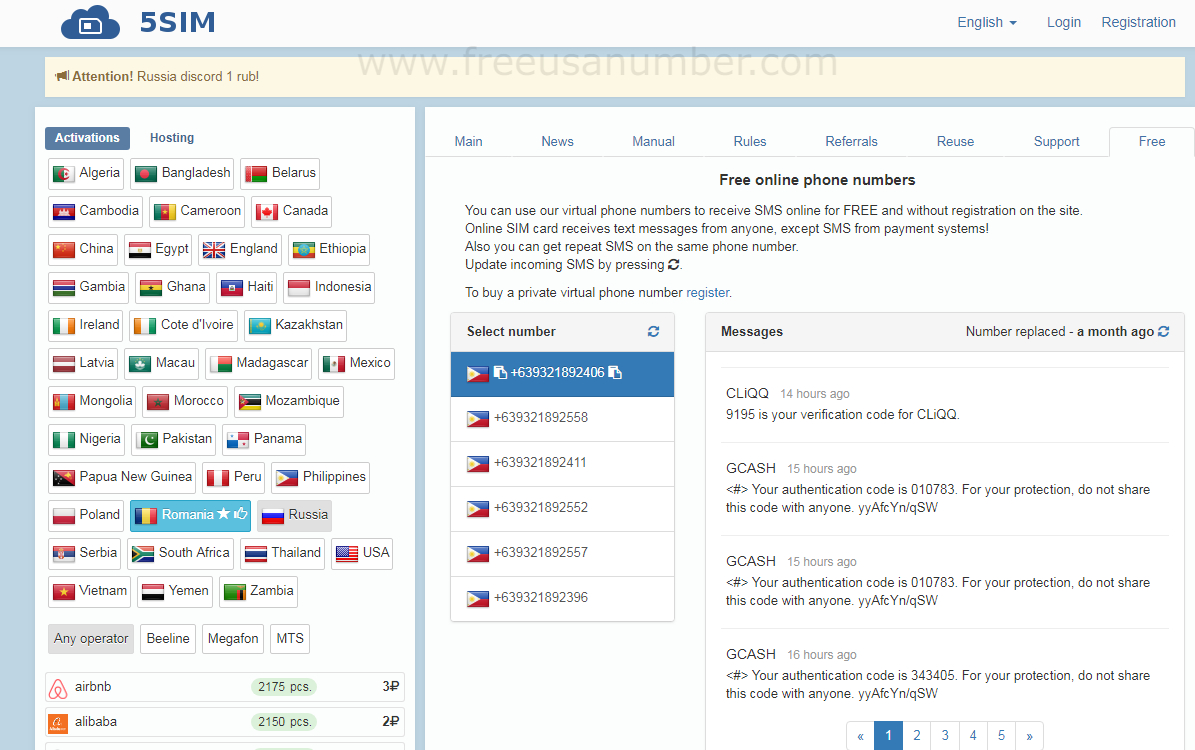Image resolution: width=1195 pixels, height=750 pixels.
Task: Click the USA flag icon
Action: [x=347, y=553]
